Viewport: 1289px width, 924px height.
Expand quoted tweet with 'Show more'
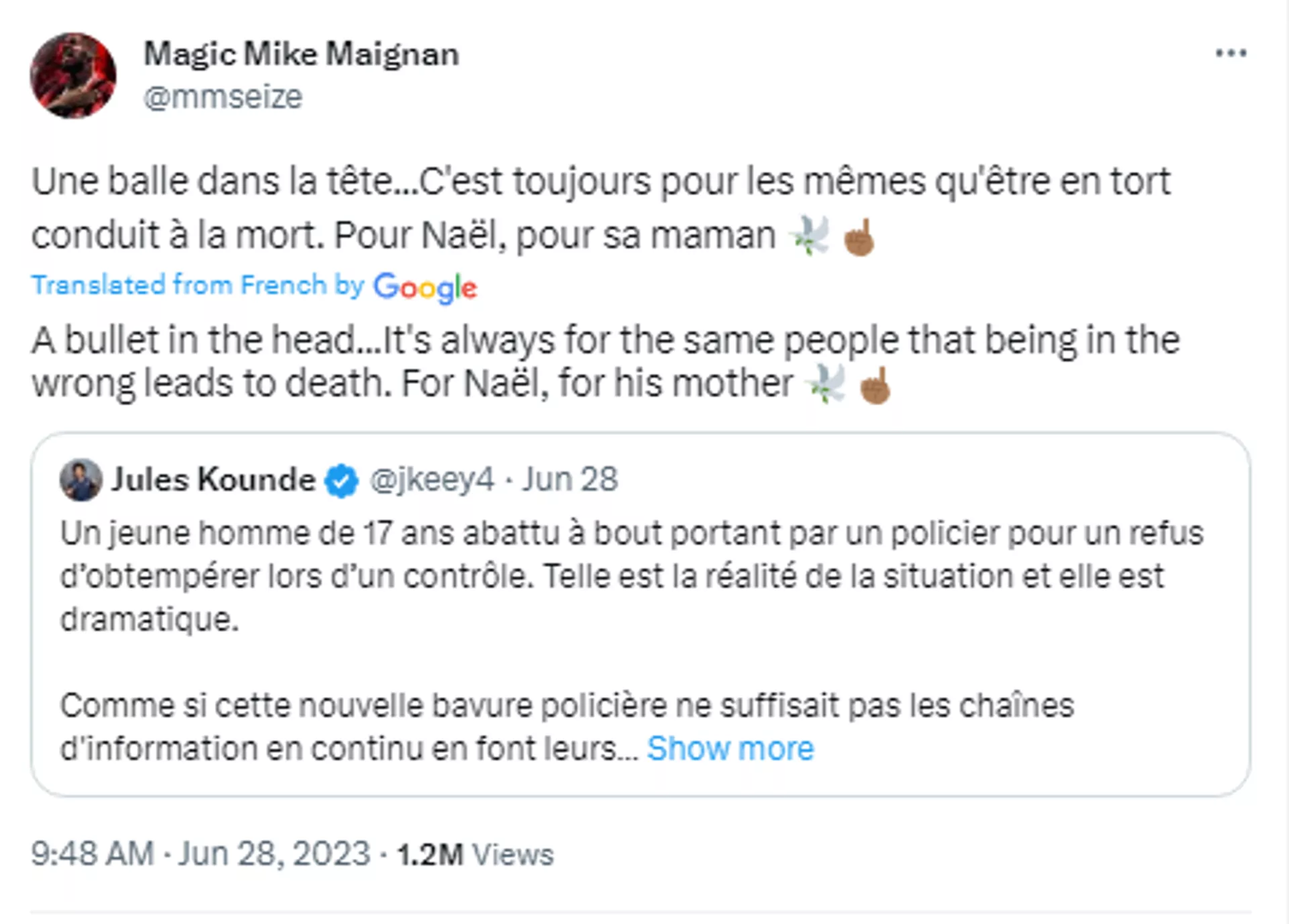pyautogui.click(x=730, y=748)
